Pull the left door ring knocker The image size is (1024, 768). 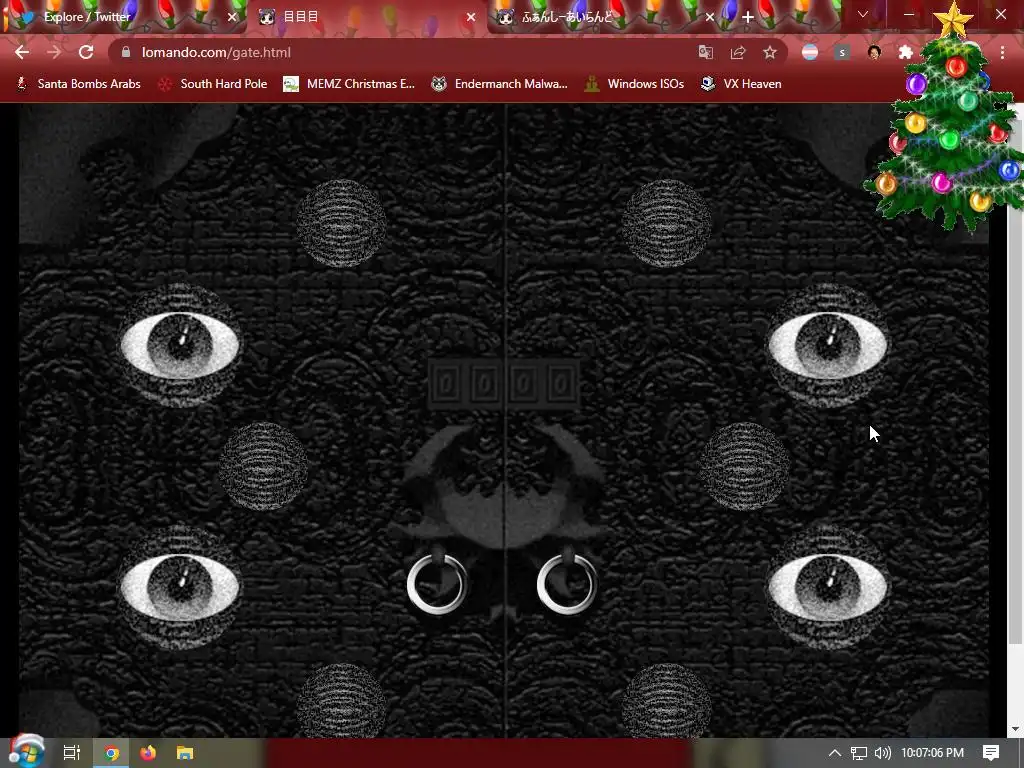pos(437,583)
